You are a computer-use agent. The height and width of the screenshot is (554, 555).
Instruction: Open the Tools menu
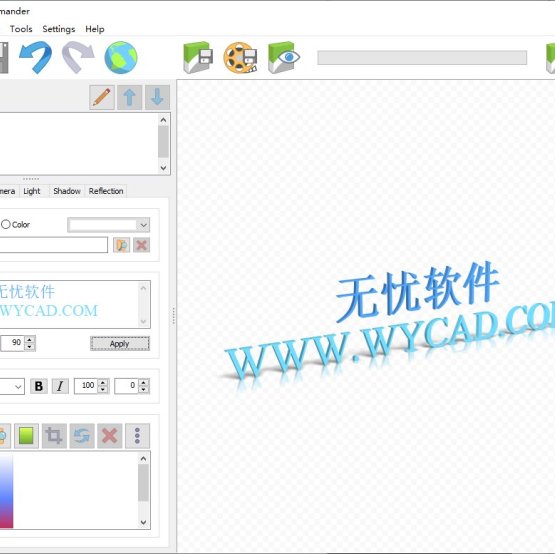[x=21, y=29]
